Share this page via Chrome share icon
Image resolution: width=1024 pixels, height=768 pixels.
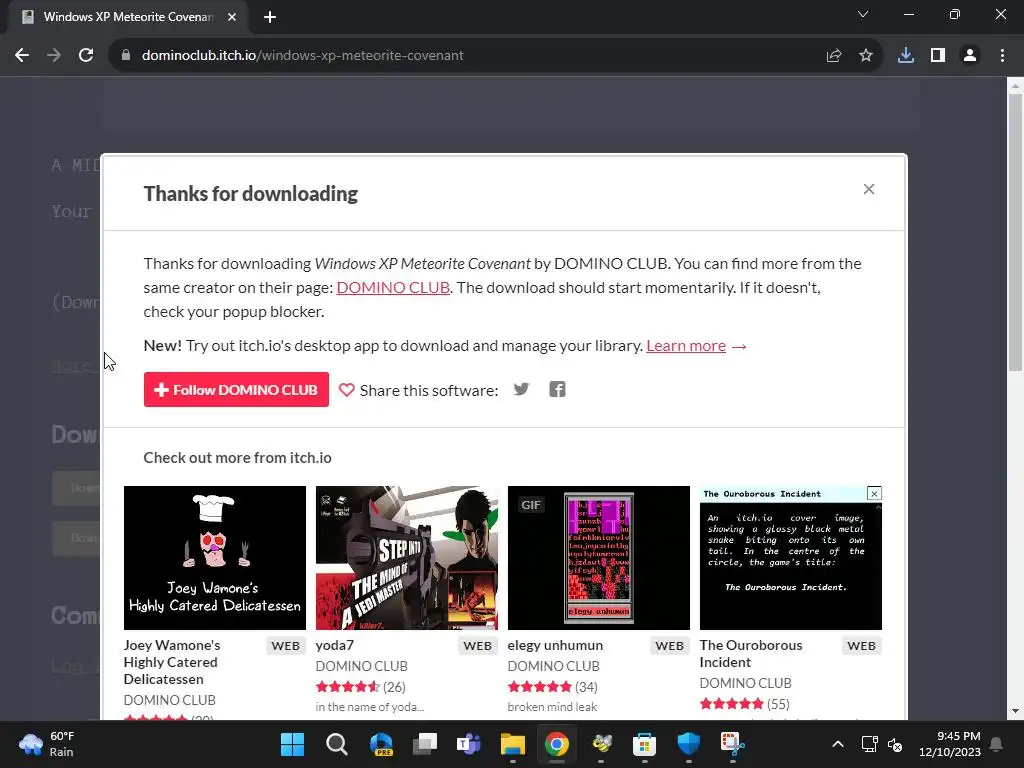tap(834, 56)
